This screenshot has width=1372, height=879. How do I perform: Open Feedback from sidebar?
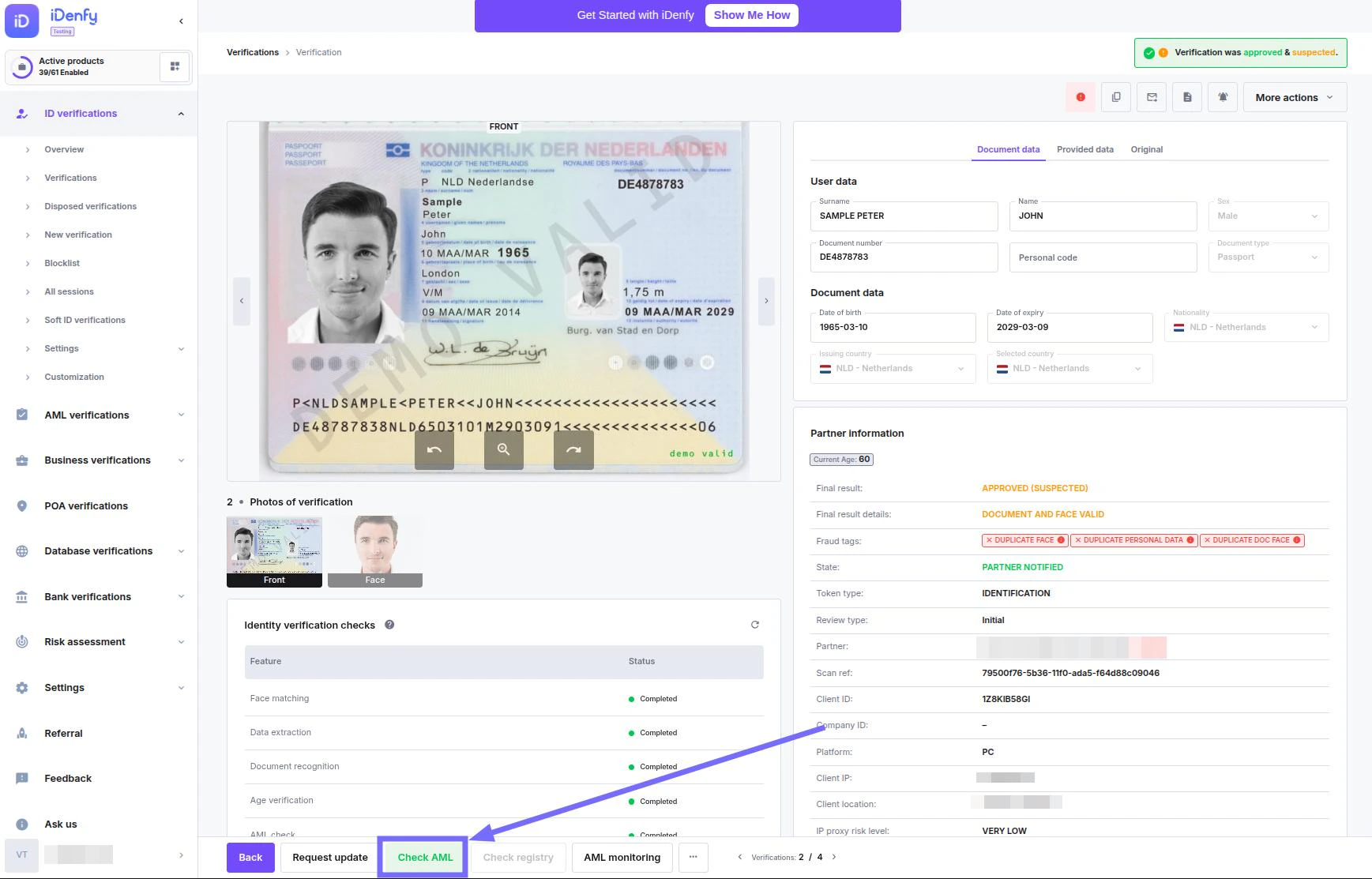click(68, 779)
